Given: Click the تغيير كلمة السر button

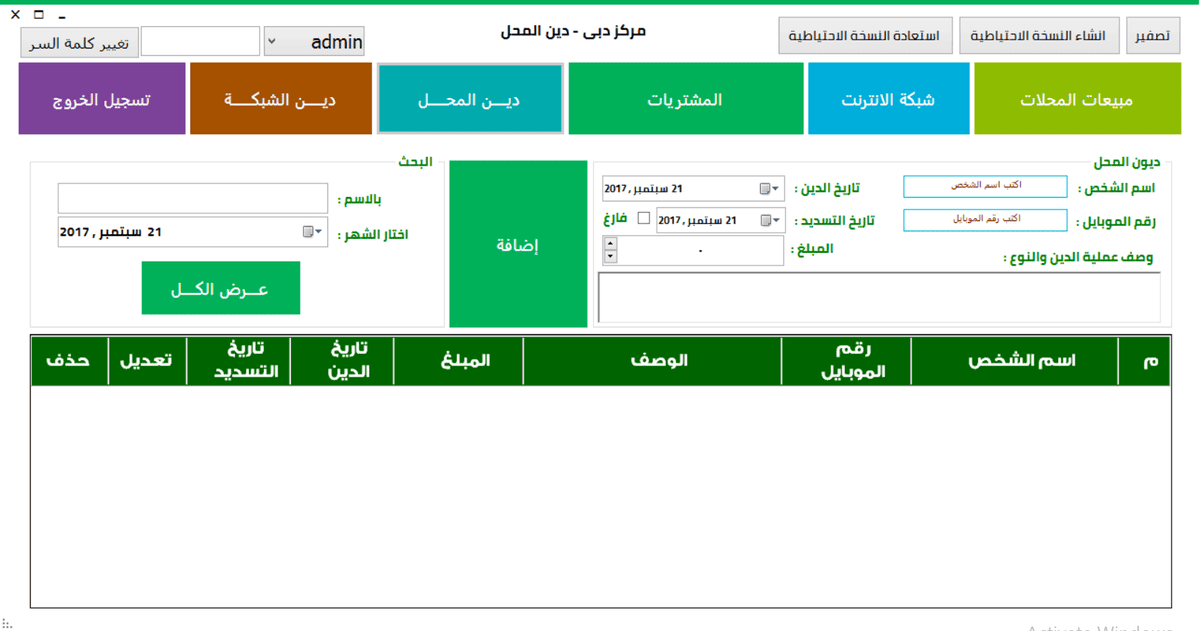Looking at the screenshot, I should tap(79, 43).
